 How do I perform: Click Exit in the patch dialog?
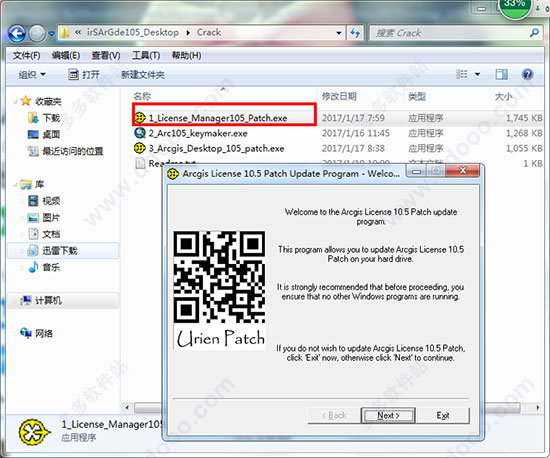443,415
